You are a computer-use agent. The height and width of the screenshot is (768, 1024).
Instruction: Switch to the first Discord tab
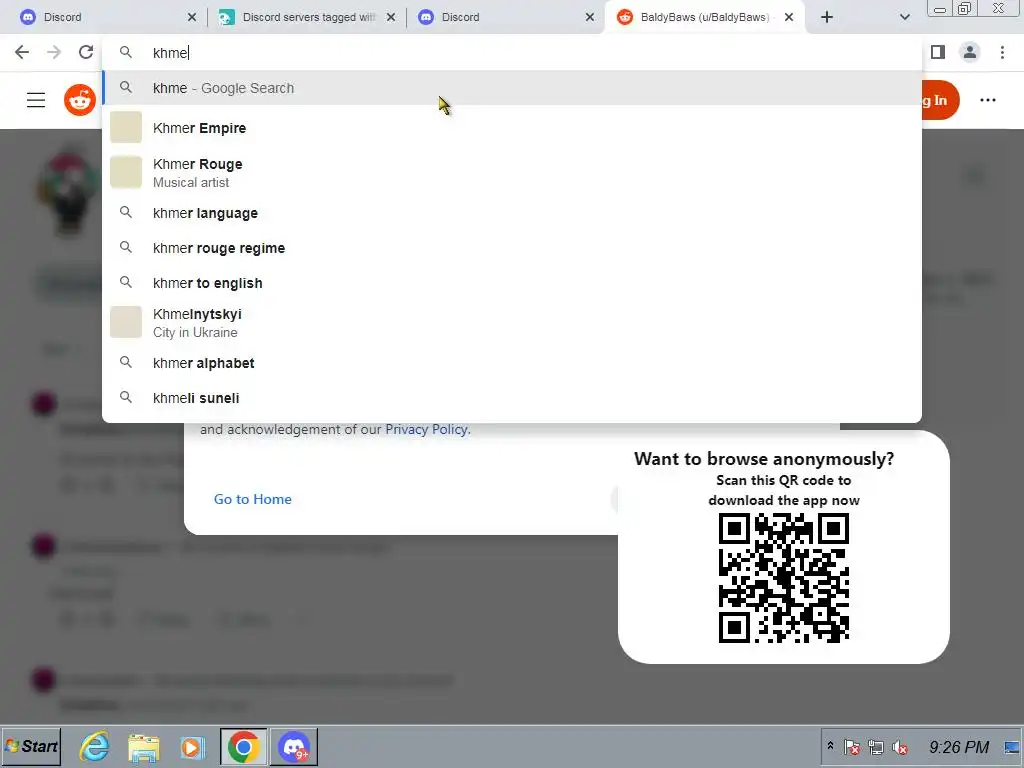tap(104, 17)
